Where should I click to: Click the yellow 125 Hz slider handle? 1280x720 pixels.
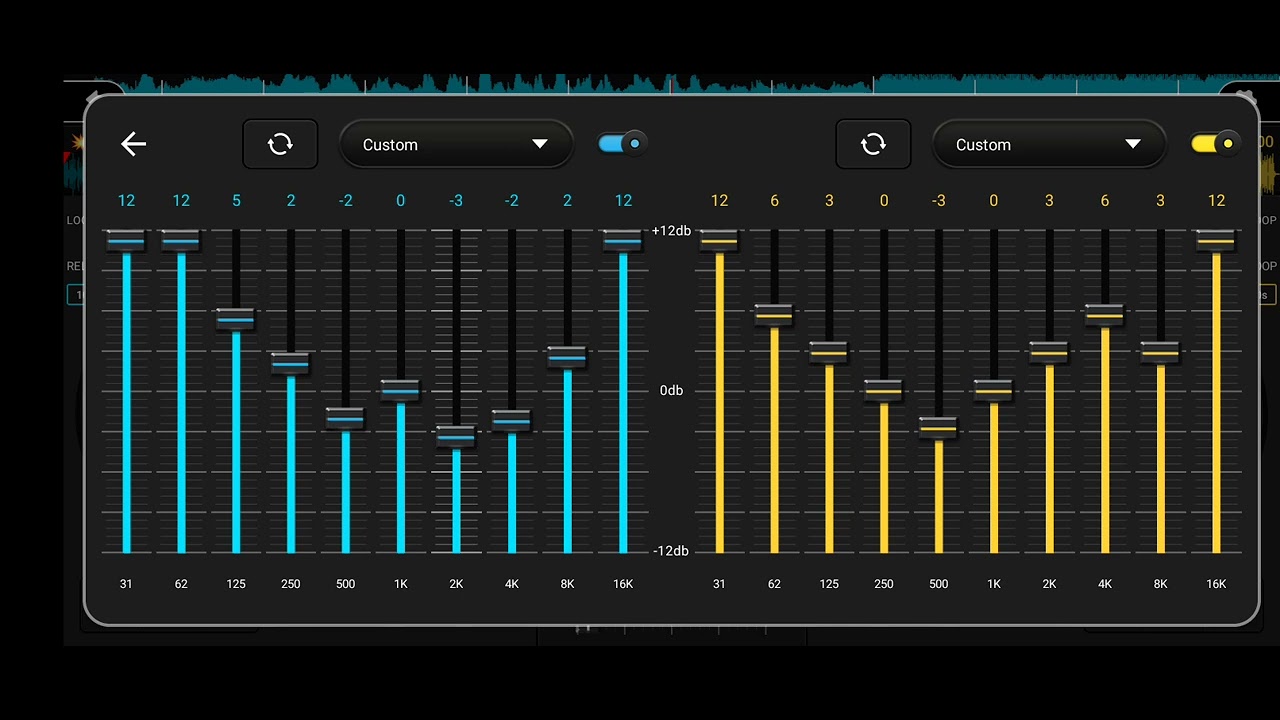[829, 352]
